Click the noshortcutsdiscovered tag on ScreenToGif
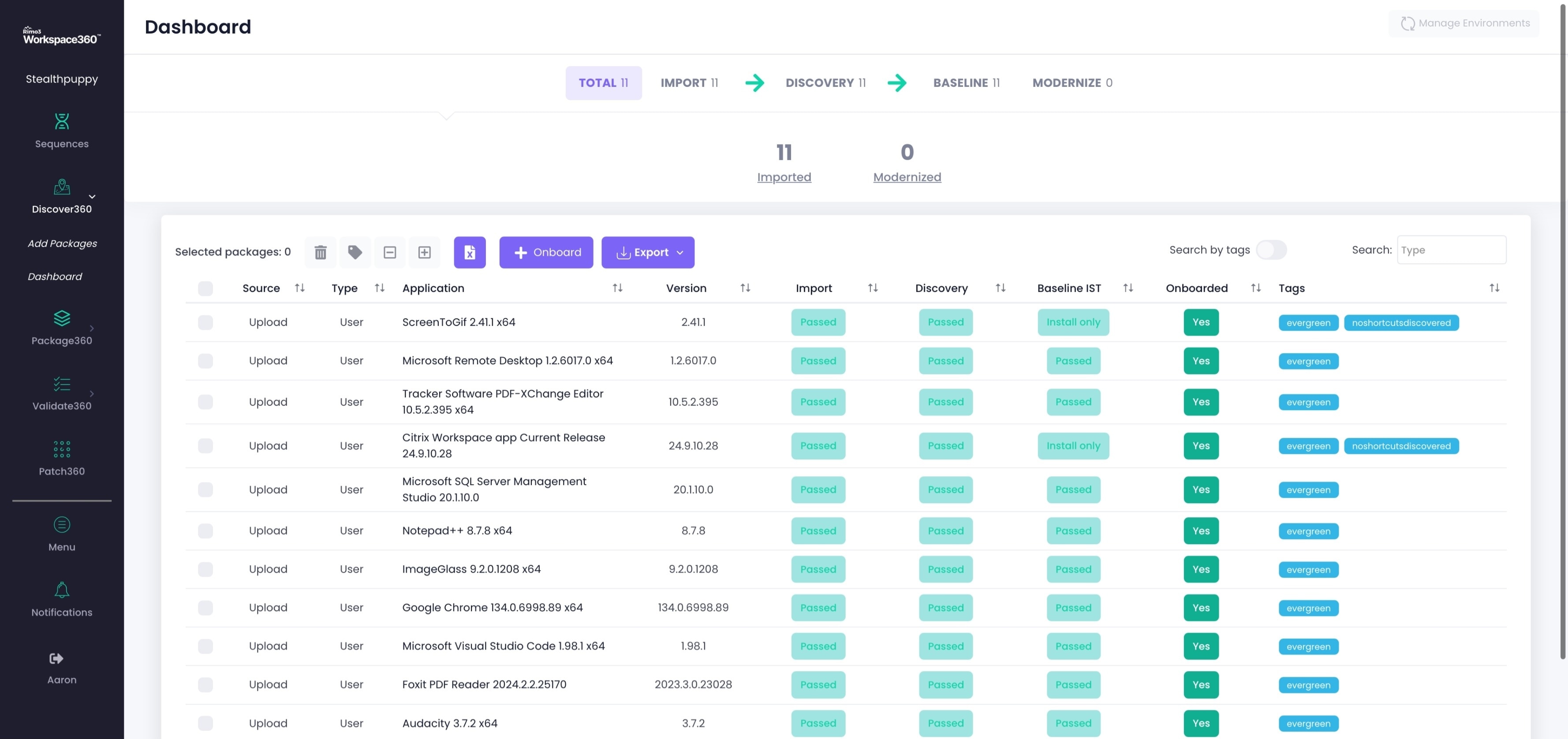 1401,323
